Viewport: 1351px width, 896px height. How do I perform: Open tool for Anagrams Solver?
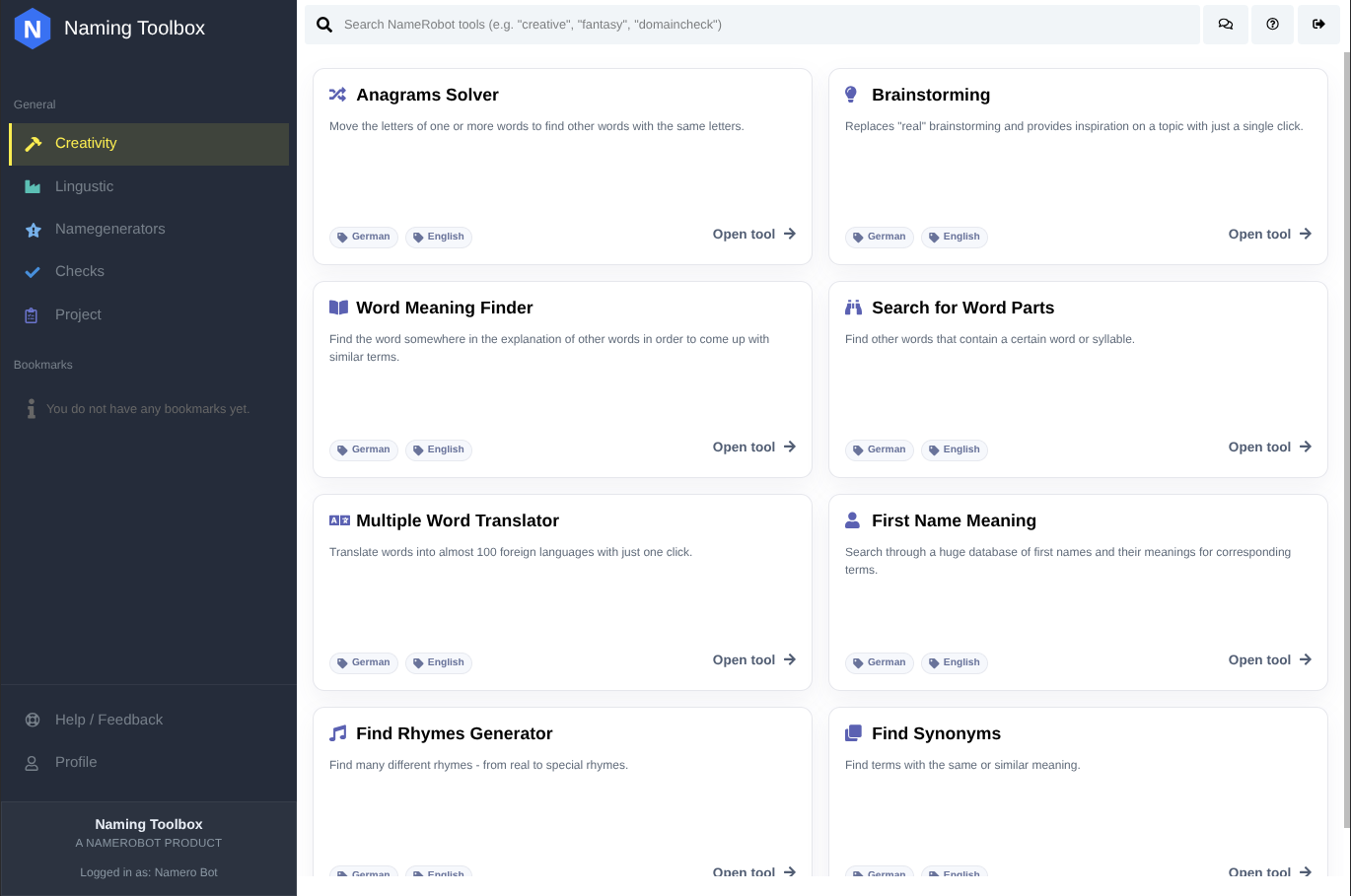coord(753,235)
